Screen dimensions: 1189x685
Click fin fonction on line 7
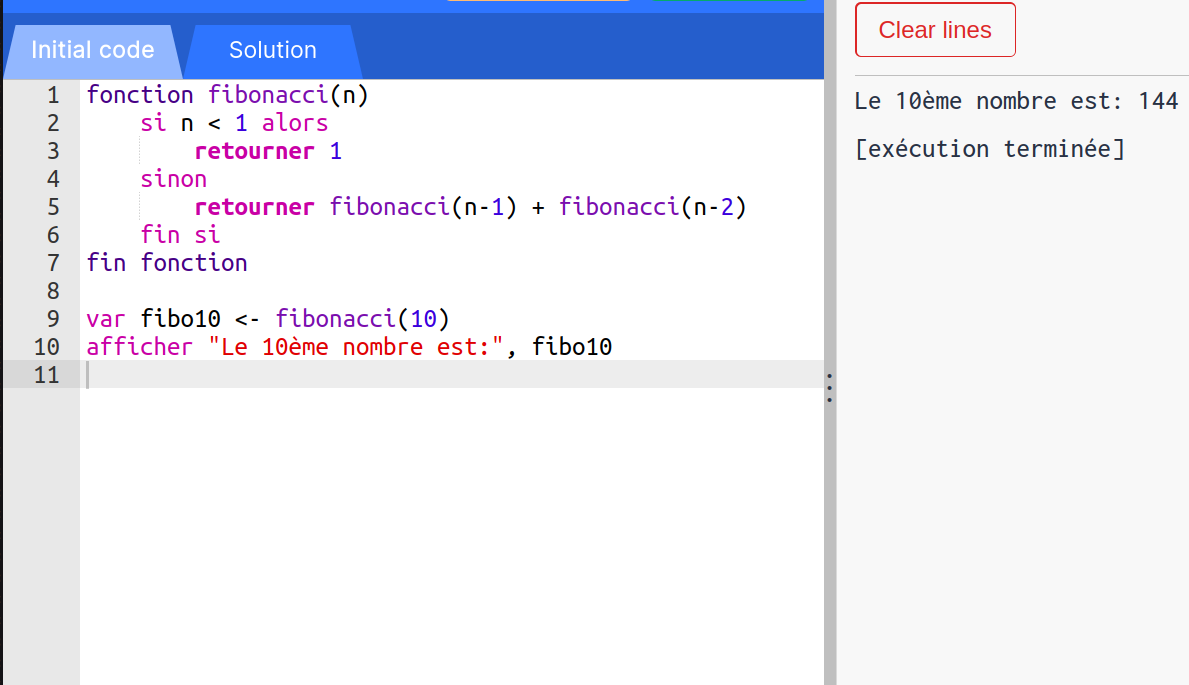167,262
